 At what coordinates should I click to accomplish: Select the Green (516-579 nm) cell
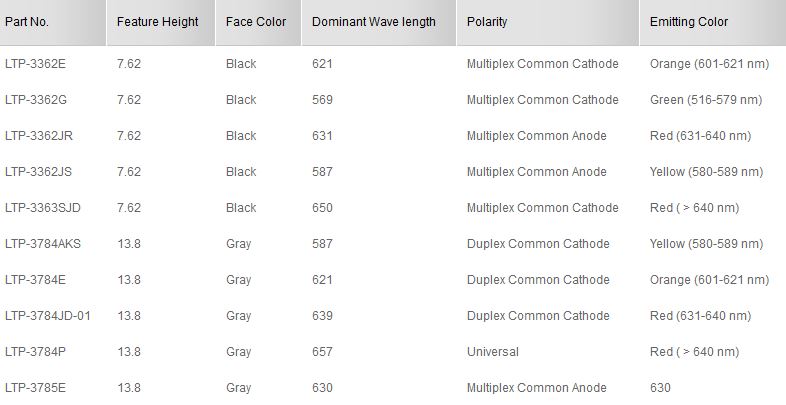[x=704, y=100]
